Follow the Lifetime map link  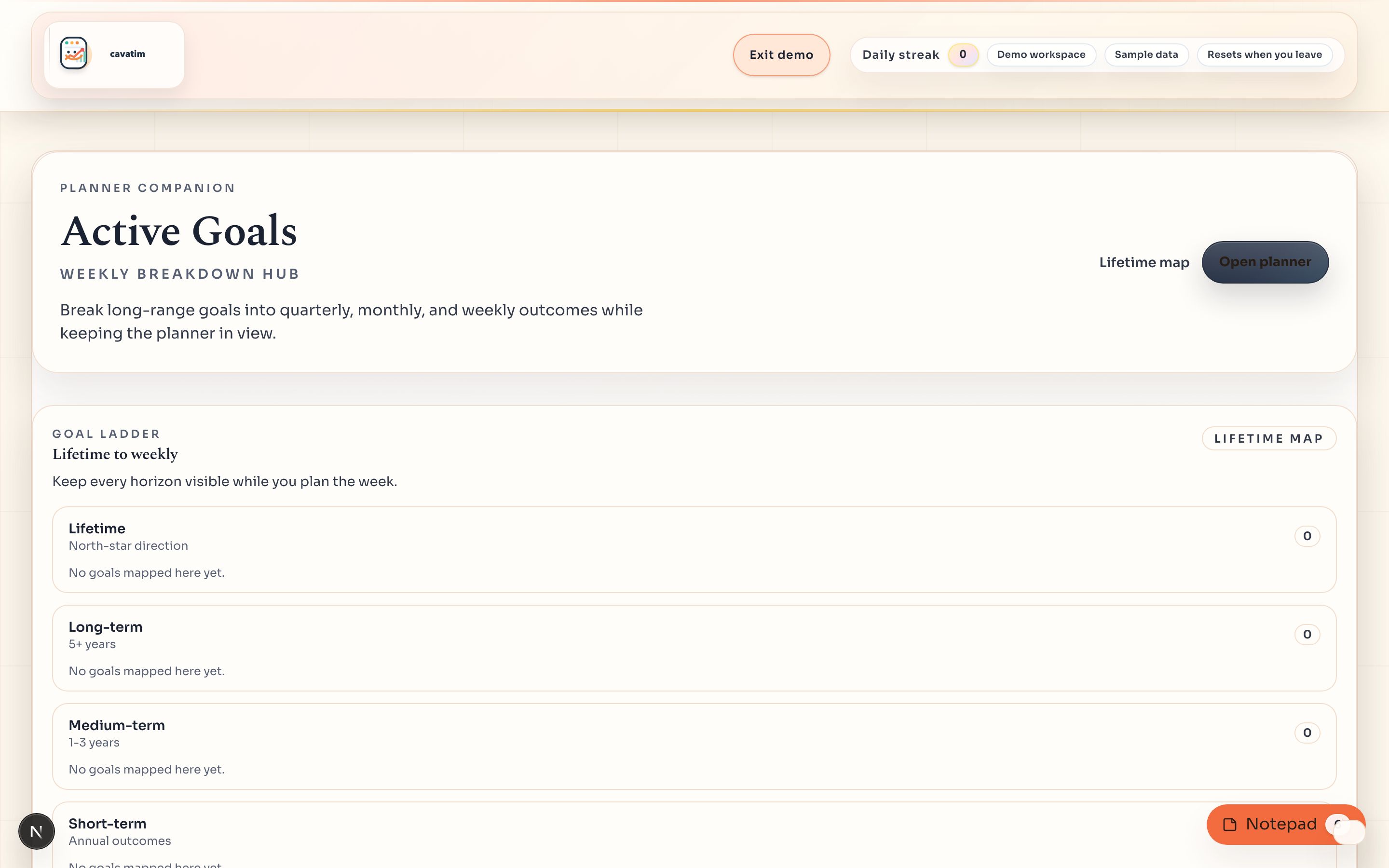pyautogui.click(x=1144, y=262)
